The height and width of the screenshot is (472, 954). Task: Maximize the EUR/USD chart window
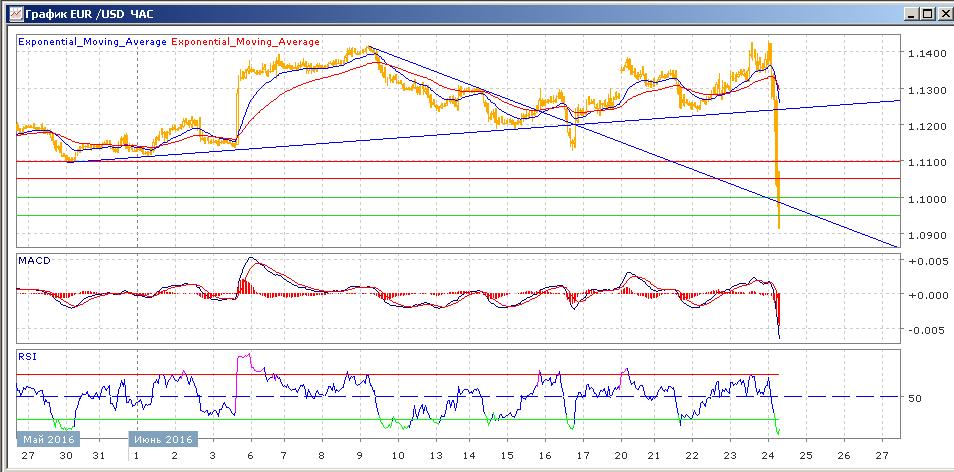pos(926,13)
